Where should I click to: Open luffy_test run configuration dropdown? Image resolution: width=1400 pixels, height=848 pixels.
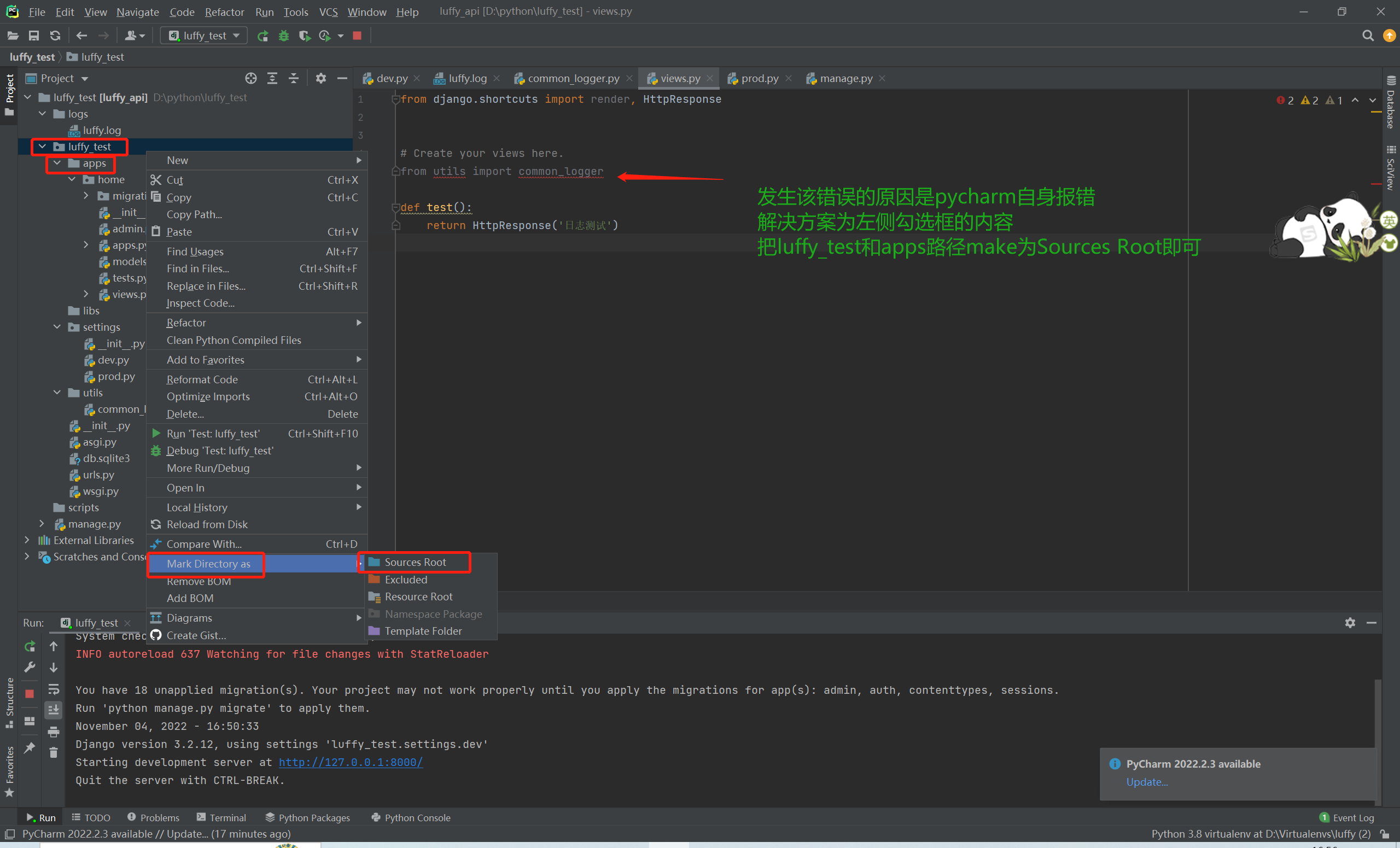pos(205,36)
